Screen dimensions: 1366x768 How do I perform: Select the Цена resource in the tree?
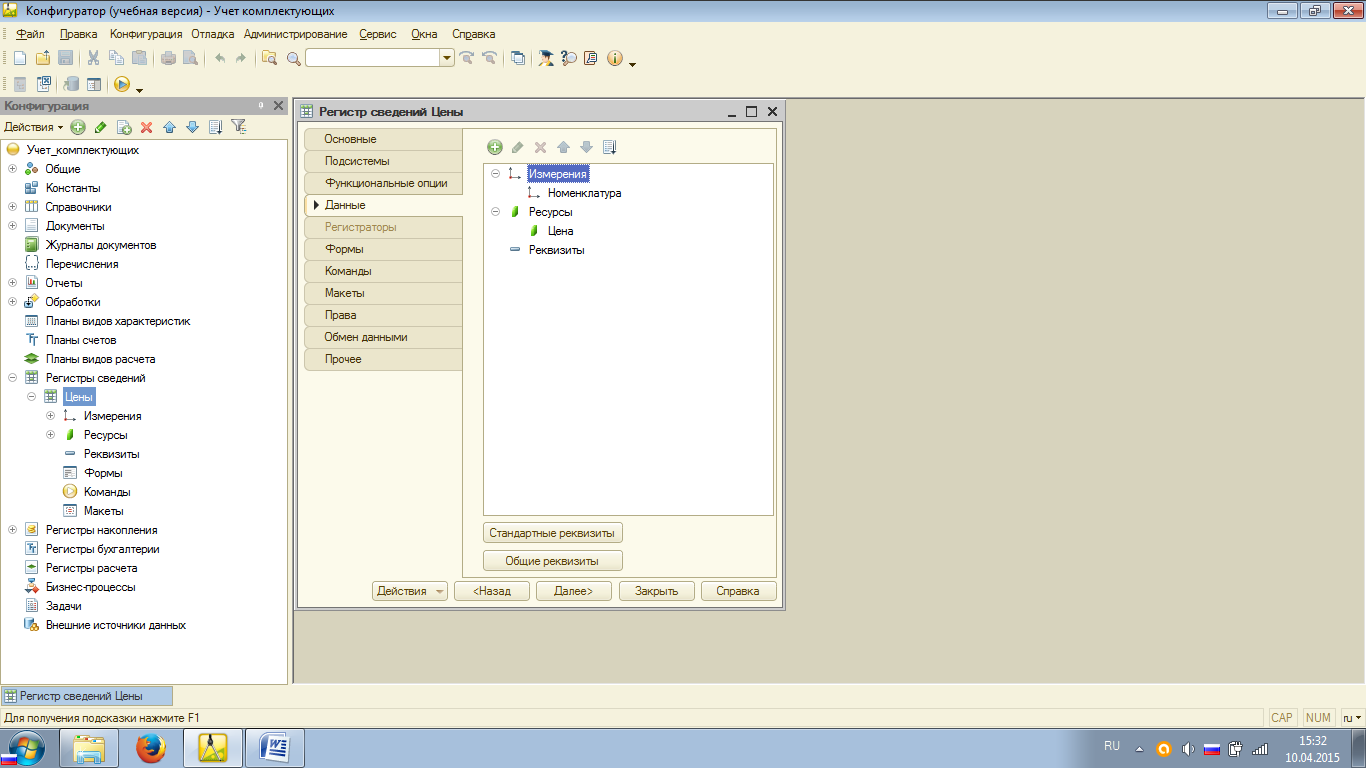[560, 231]
